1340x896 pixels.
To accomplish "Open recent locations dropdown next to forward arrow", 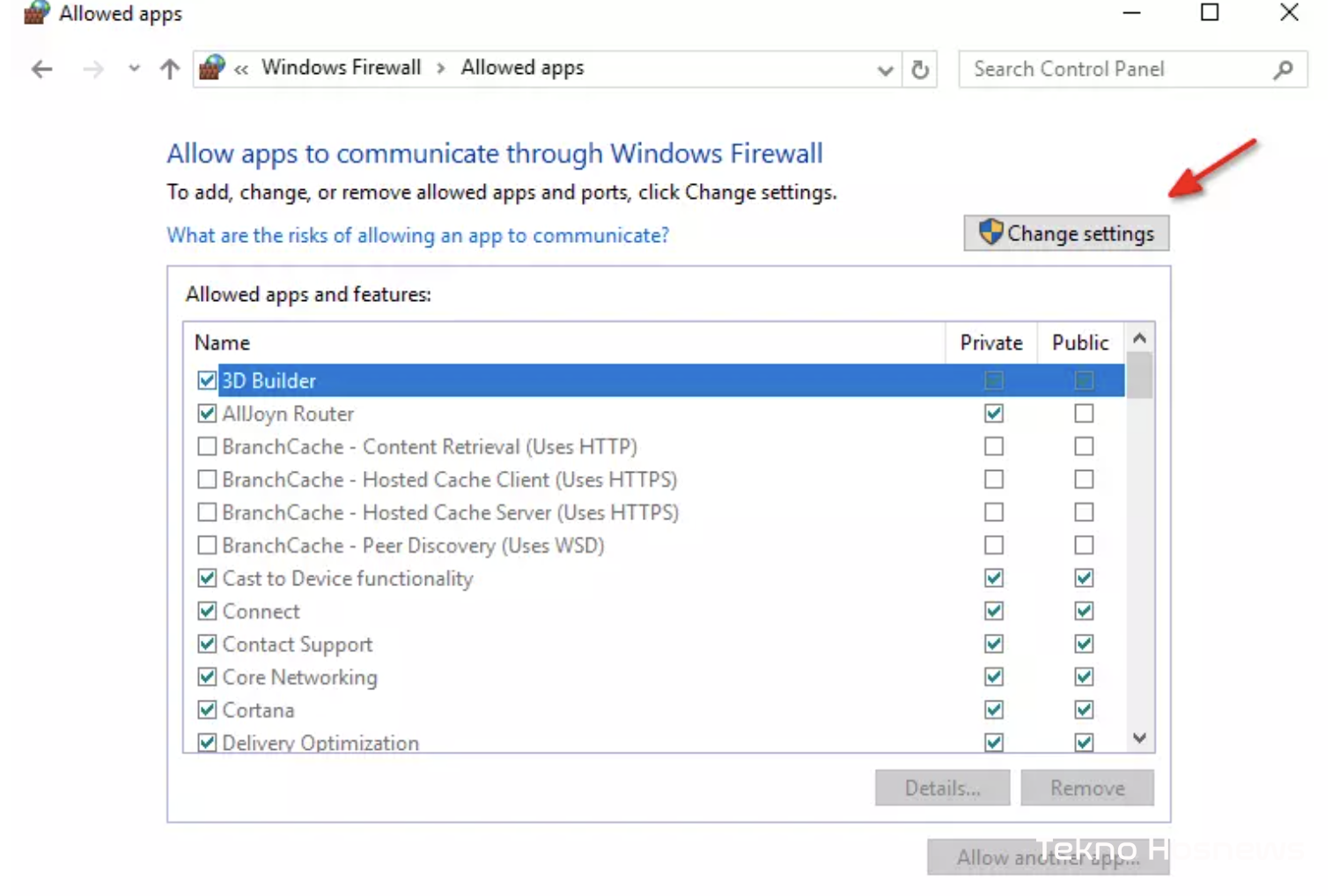I will pyautogui.click(x=133, y=69).
